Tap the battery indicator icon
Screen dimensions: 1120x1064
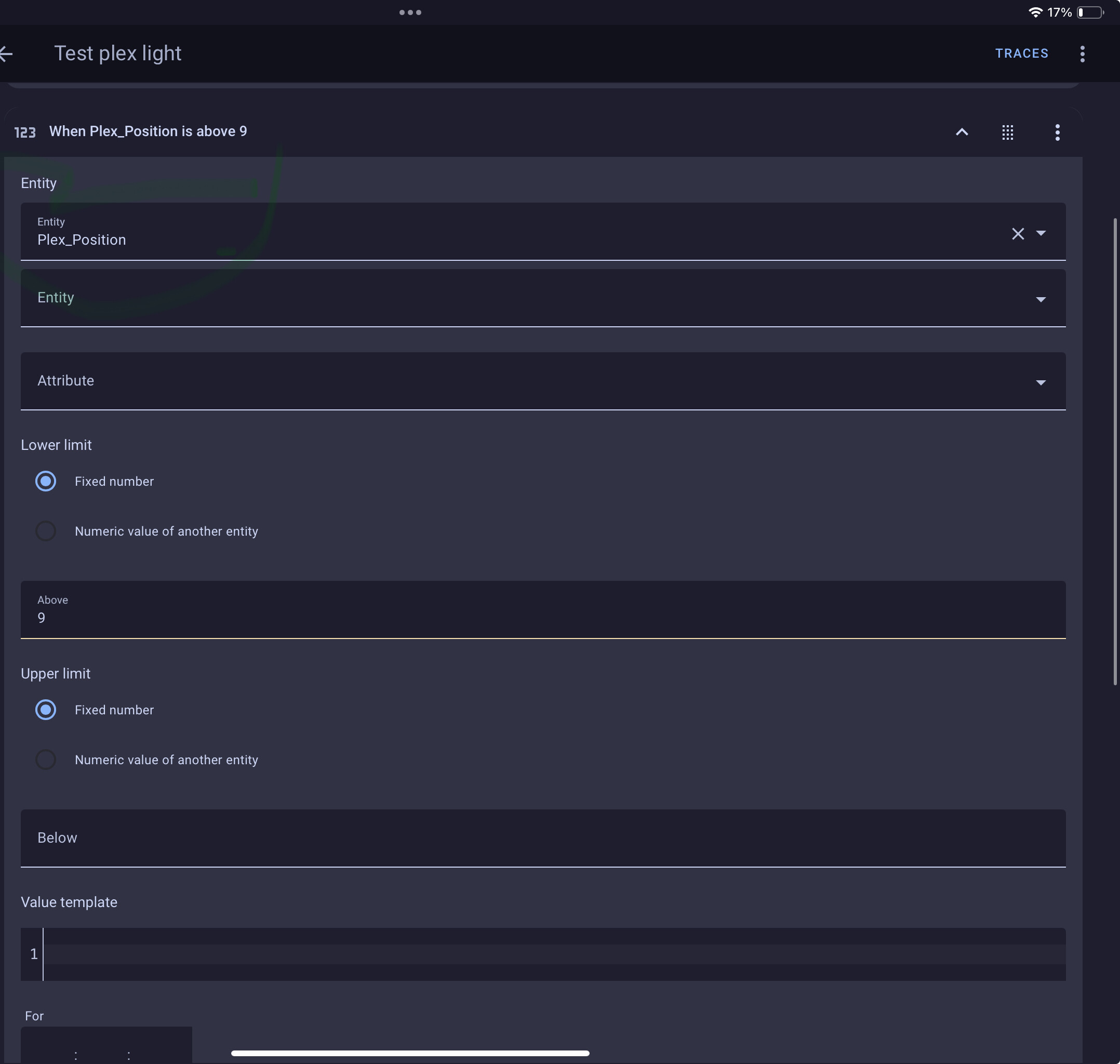[1090, 12]
